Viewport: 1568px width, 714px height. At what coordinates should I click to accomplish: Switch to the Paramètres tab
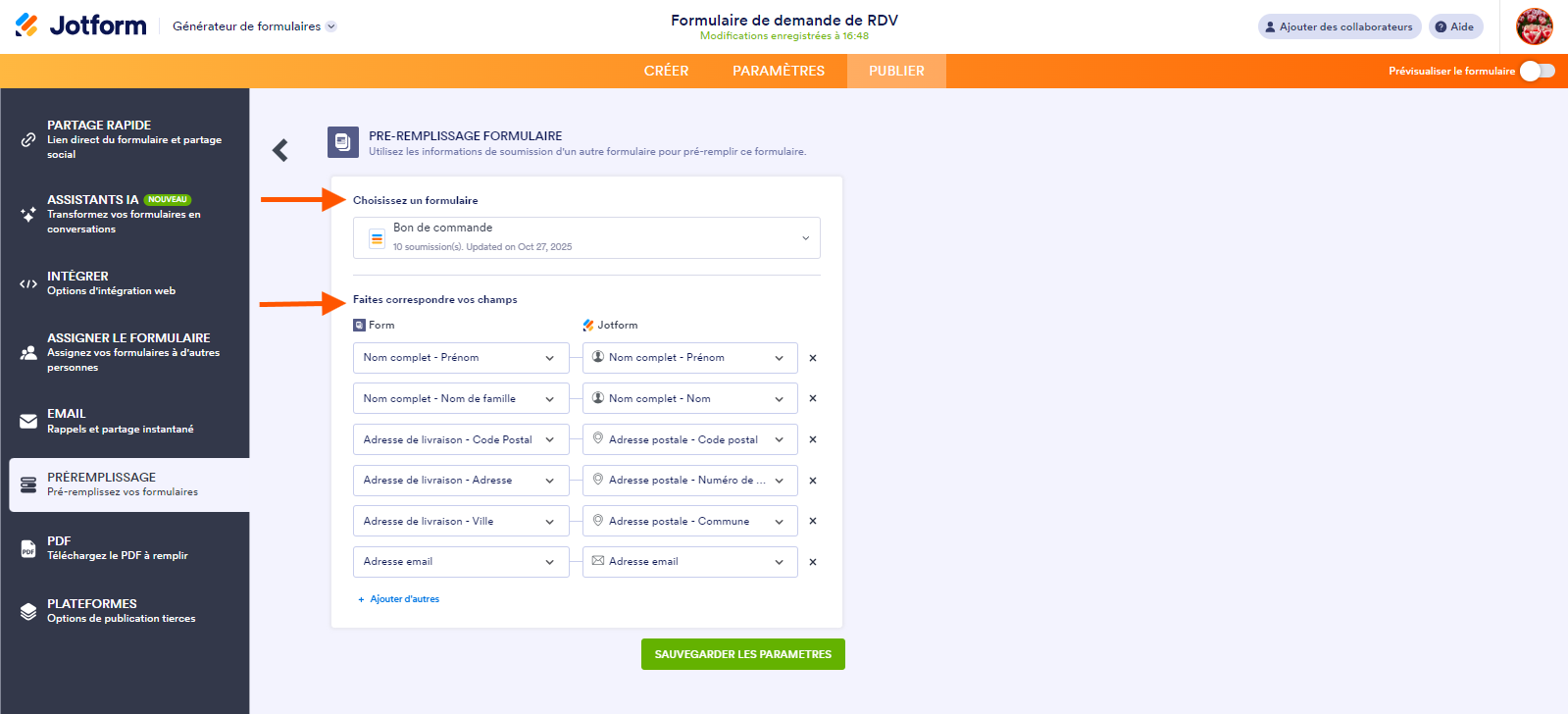click(779, 71)
